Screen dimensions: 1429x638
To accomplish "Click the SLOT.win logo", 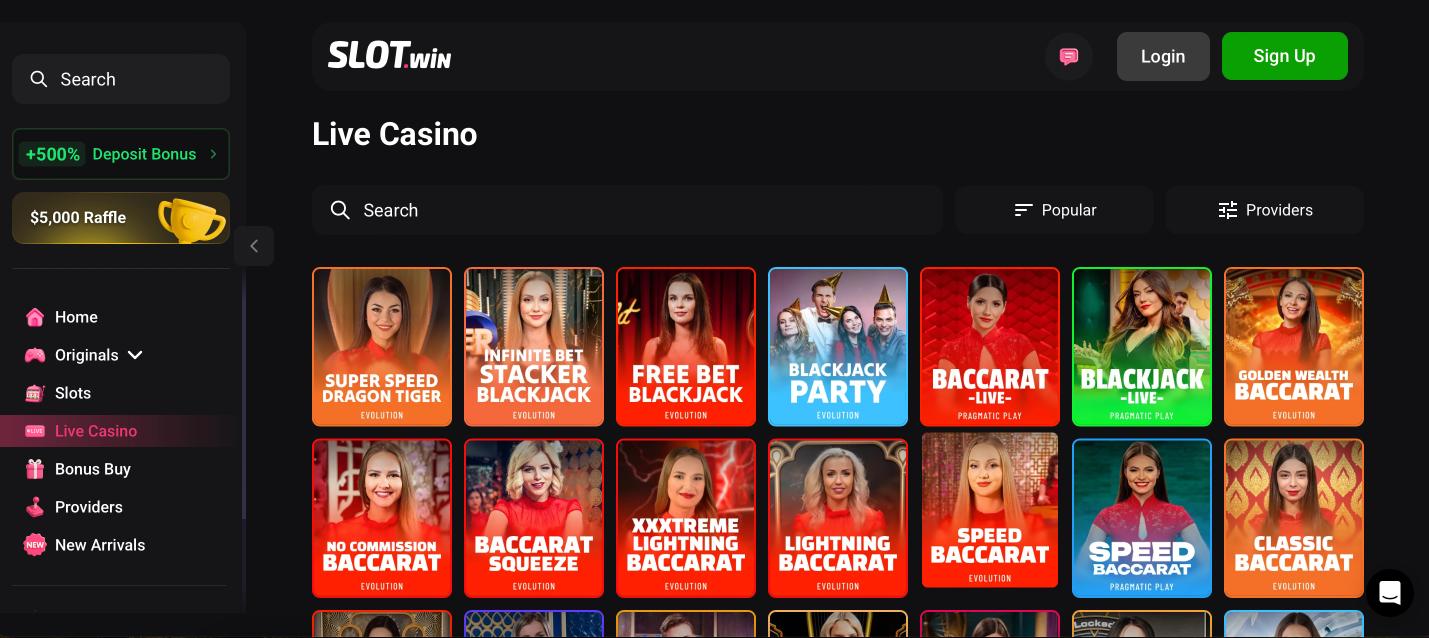I will point(389,56).
